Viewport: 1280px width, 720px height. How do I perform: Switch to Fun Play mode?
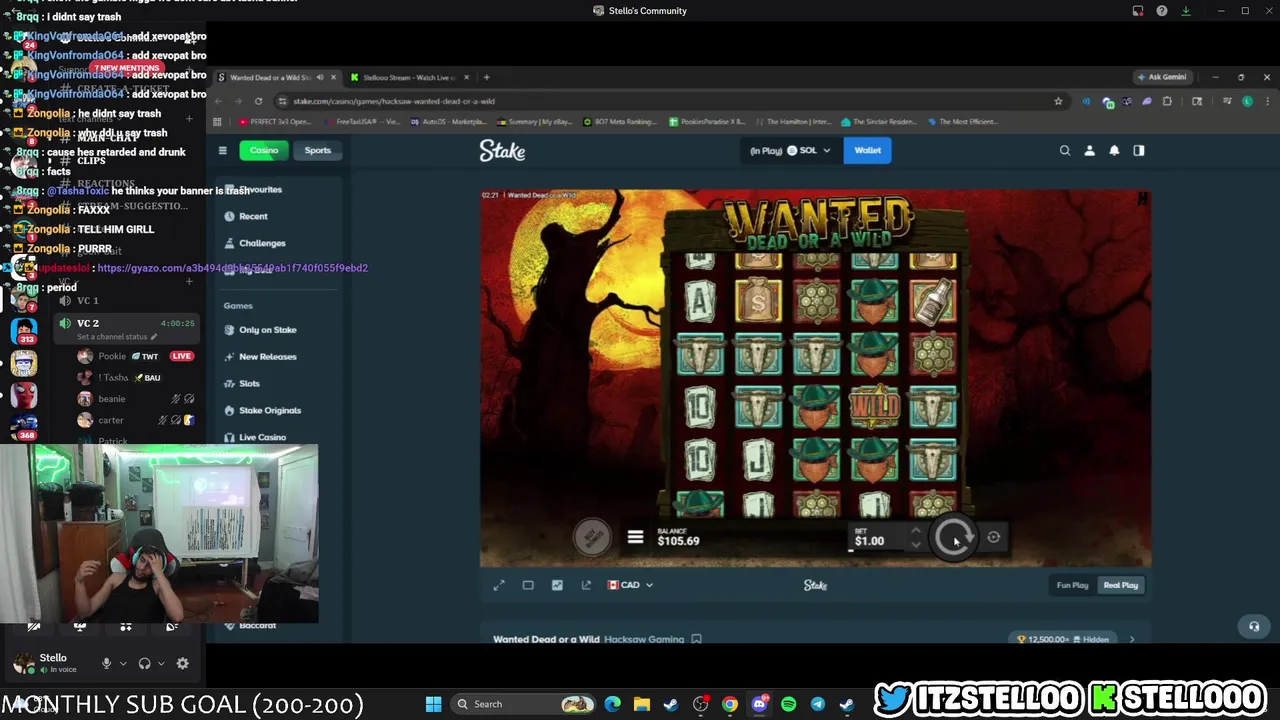tap(1072, 585)
